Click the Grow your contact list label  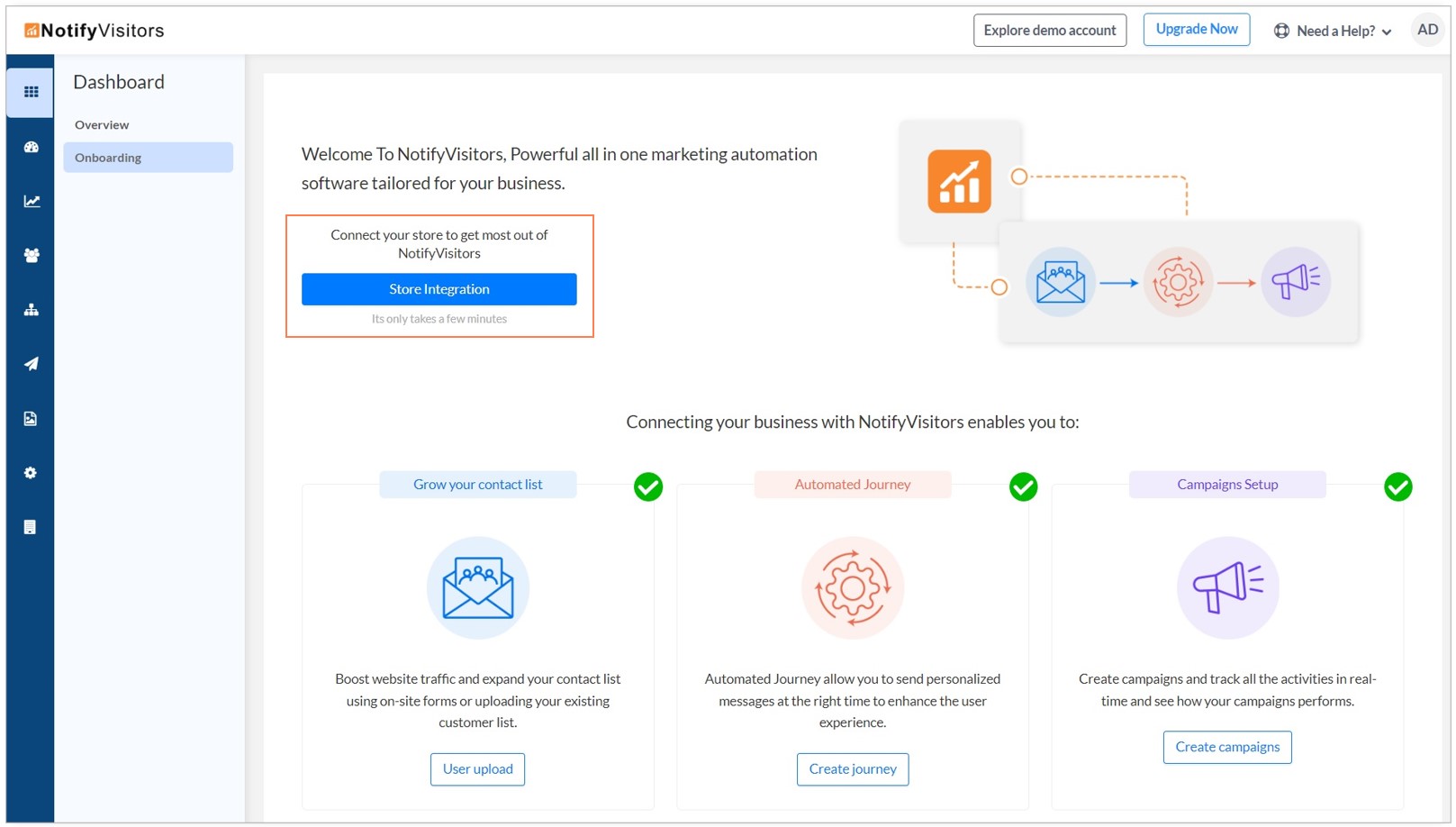[478, 485]
